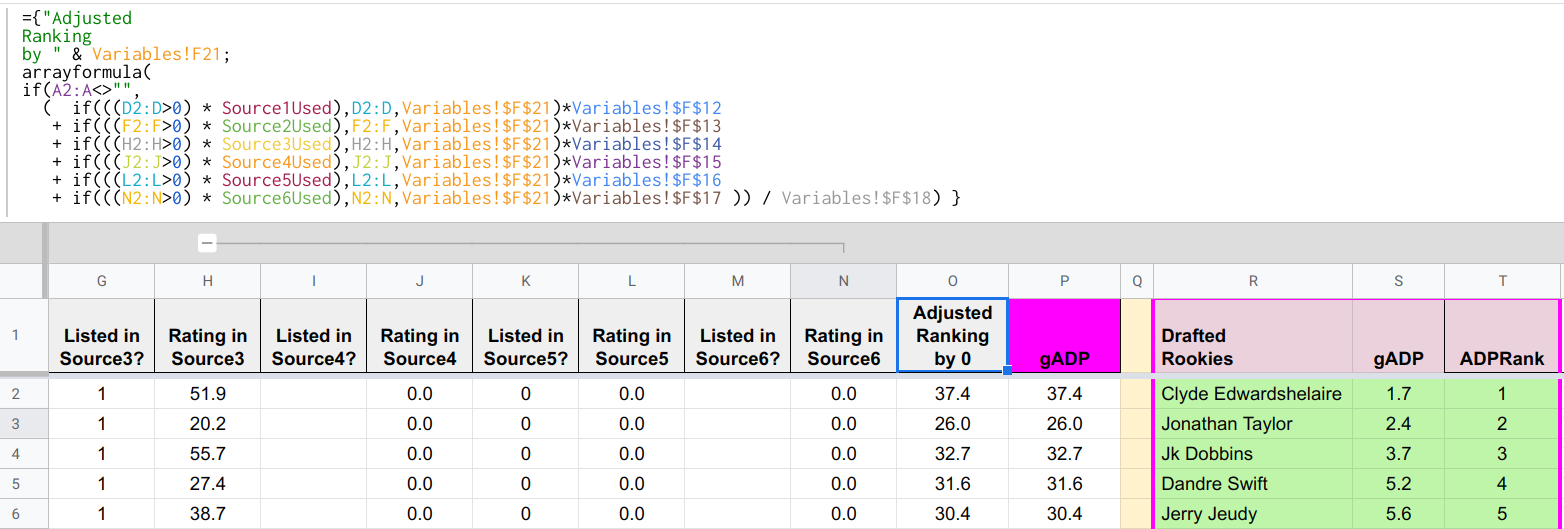Viewport: 1564px width, 529px height.
Task: Click the select-all corner box
Action: point(22,281)
